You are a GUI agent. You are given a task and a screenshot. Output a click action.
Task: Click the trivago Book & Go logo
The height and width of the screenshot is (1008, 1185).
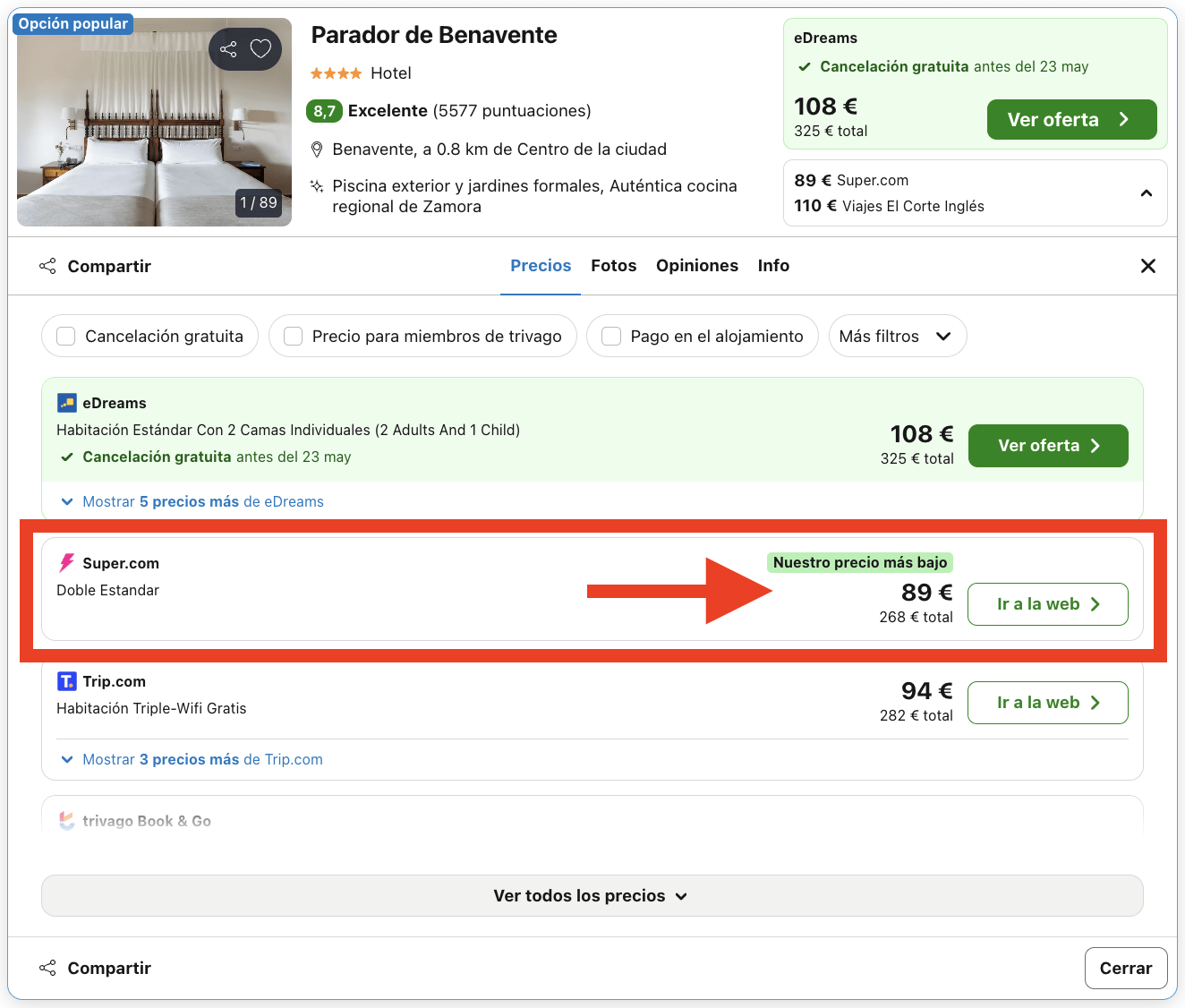coord(66,820)
